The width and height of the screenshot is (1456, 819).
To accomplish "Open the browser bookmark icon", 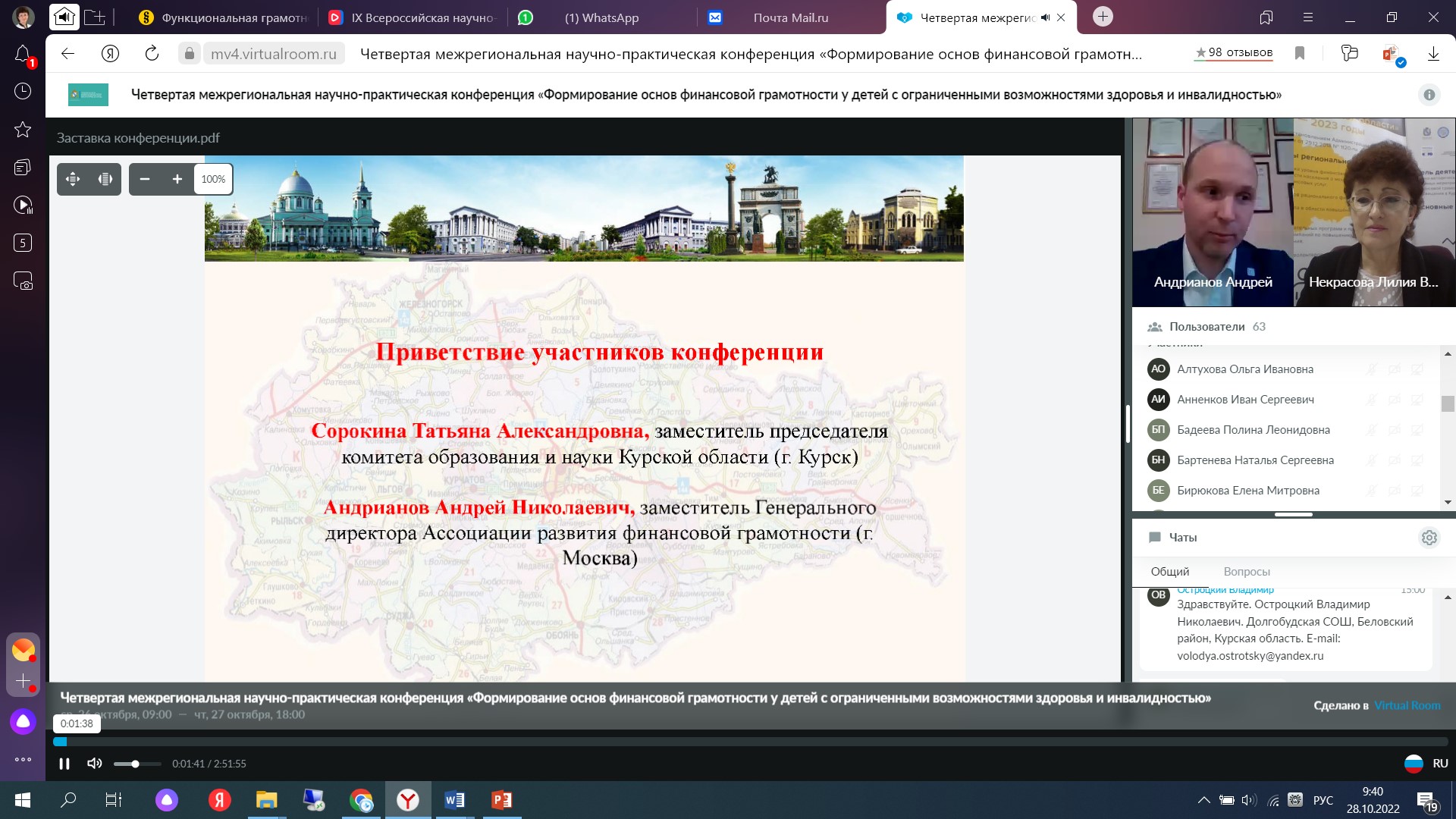I will pyautogui.click(x=1300, y=53).
